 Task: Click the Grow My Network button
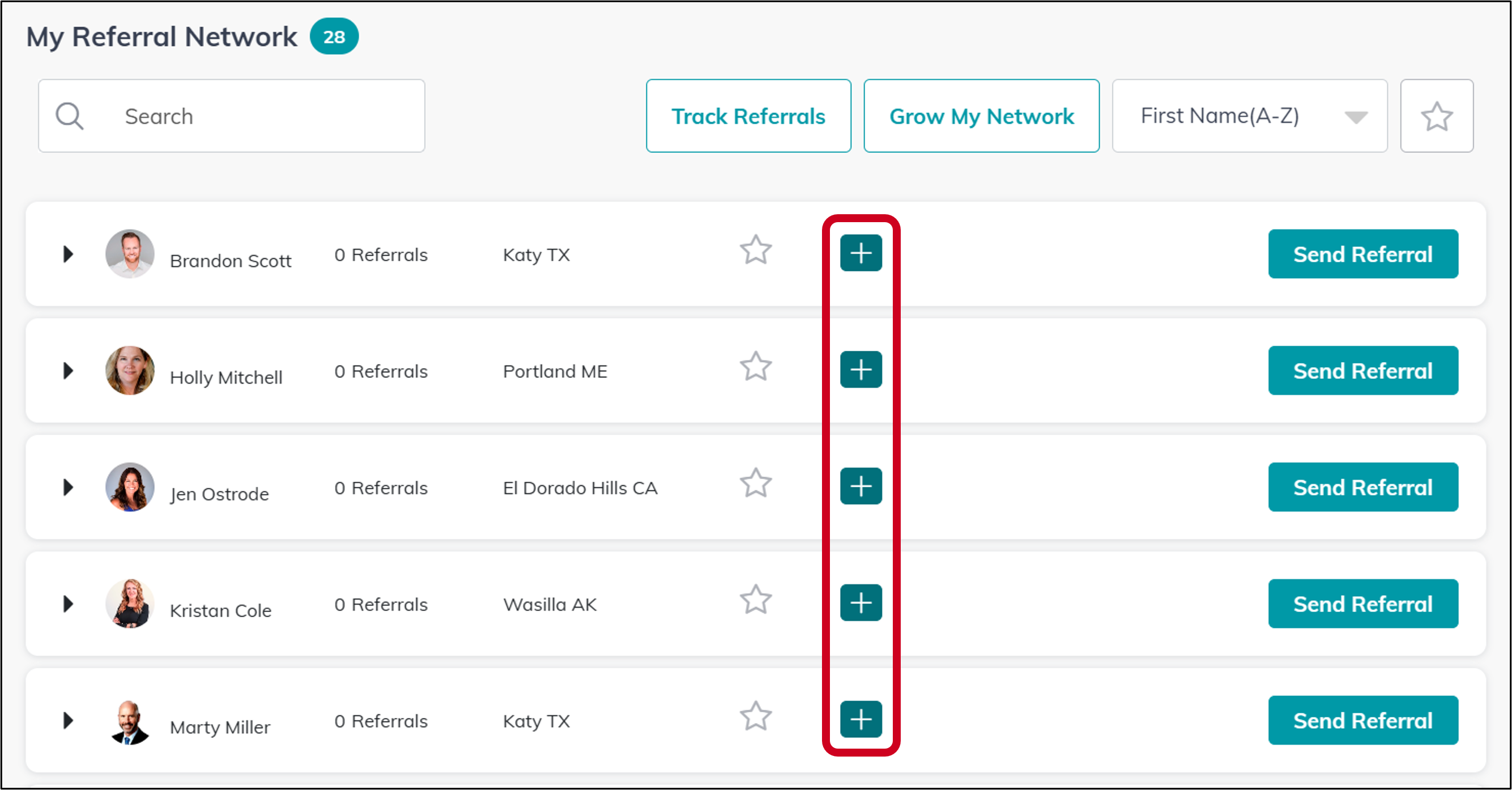(x=981, y=116)
